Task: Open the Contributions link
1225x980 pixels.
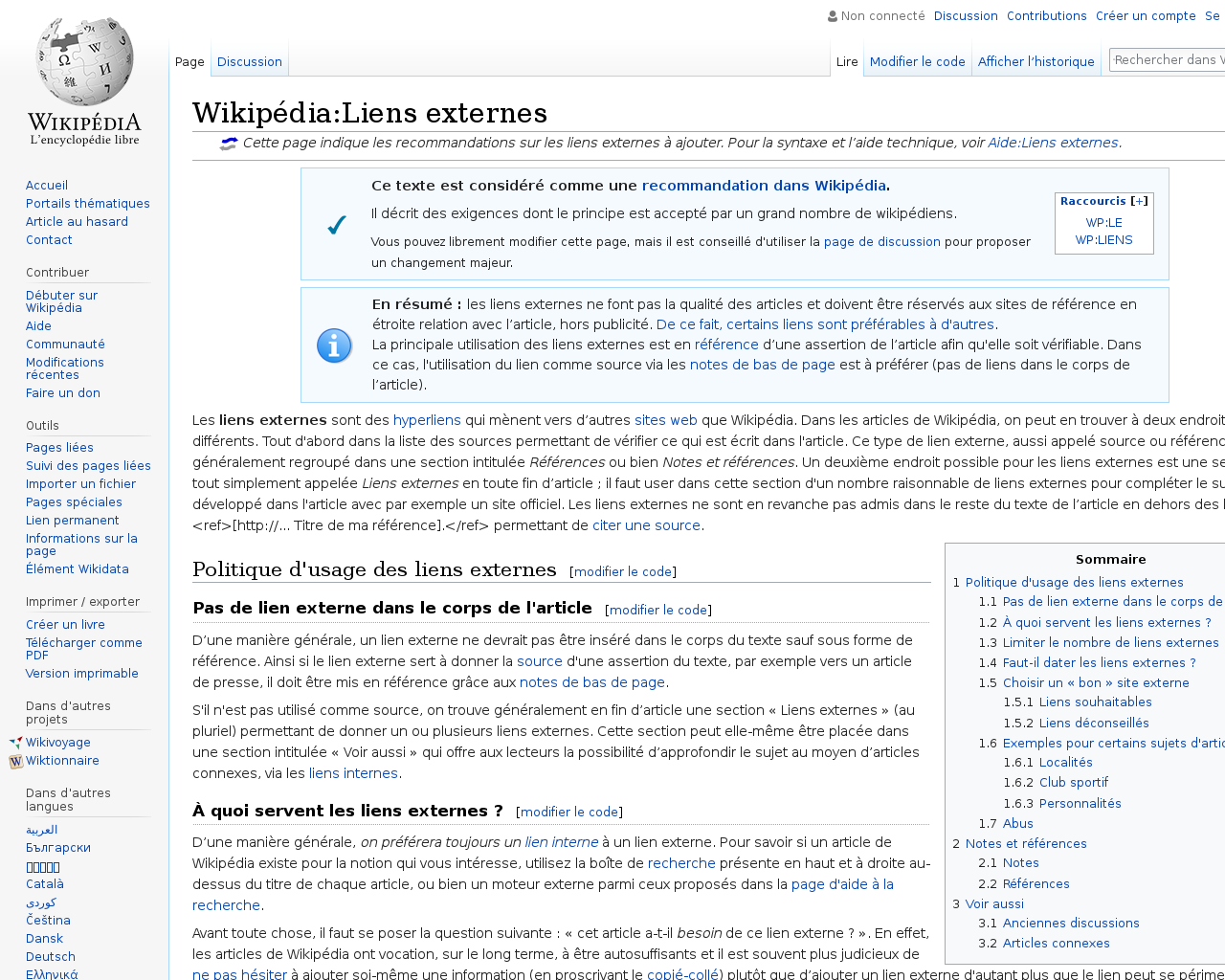Action: coord(1047,16)
